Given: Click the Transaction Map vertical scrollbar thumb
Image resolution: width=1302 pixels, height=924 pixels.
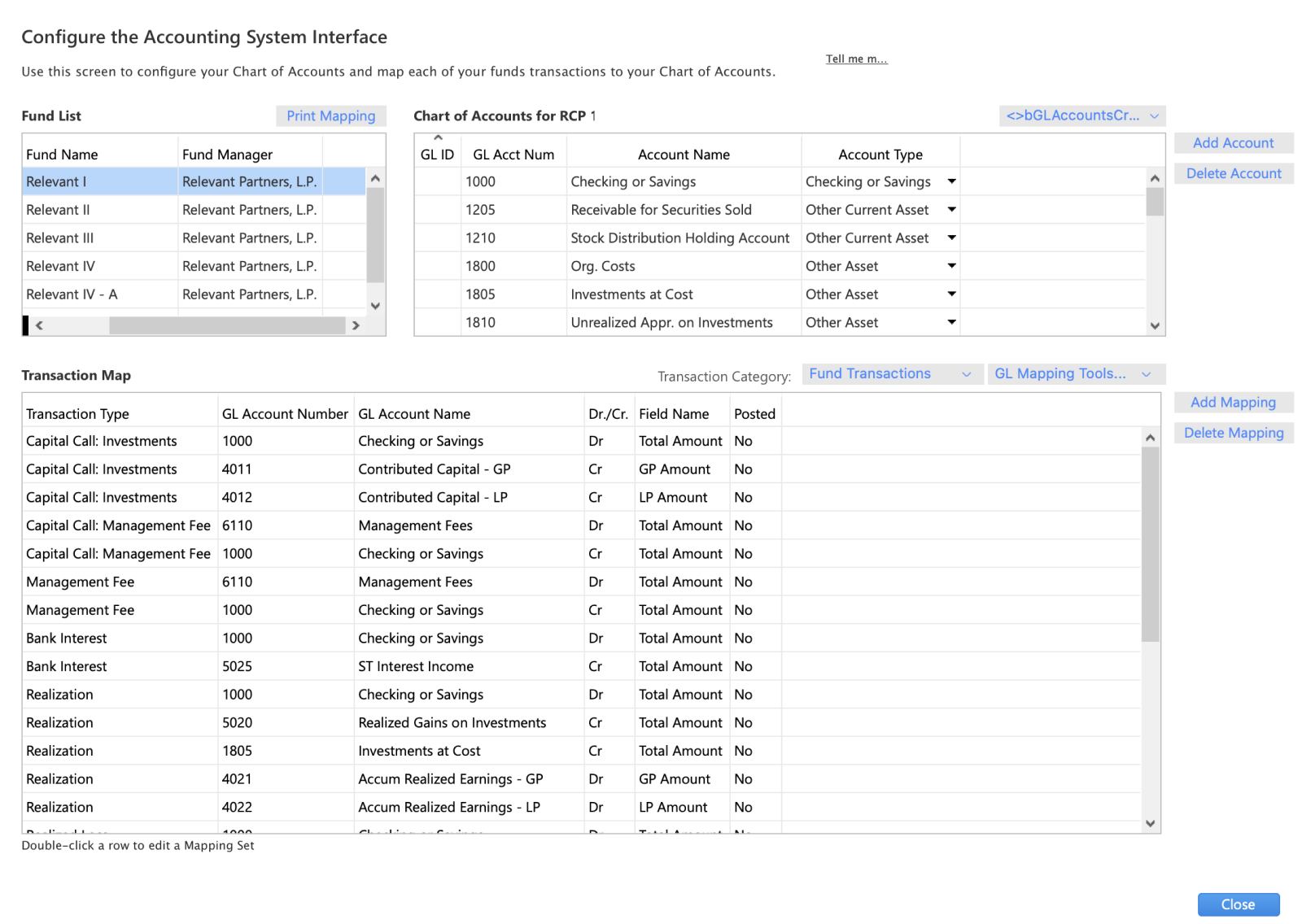Looking at the screenshot, I should coord(1150,544).
